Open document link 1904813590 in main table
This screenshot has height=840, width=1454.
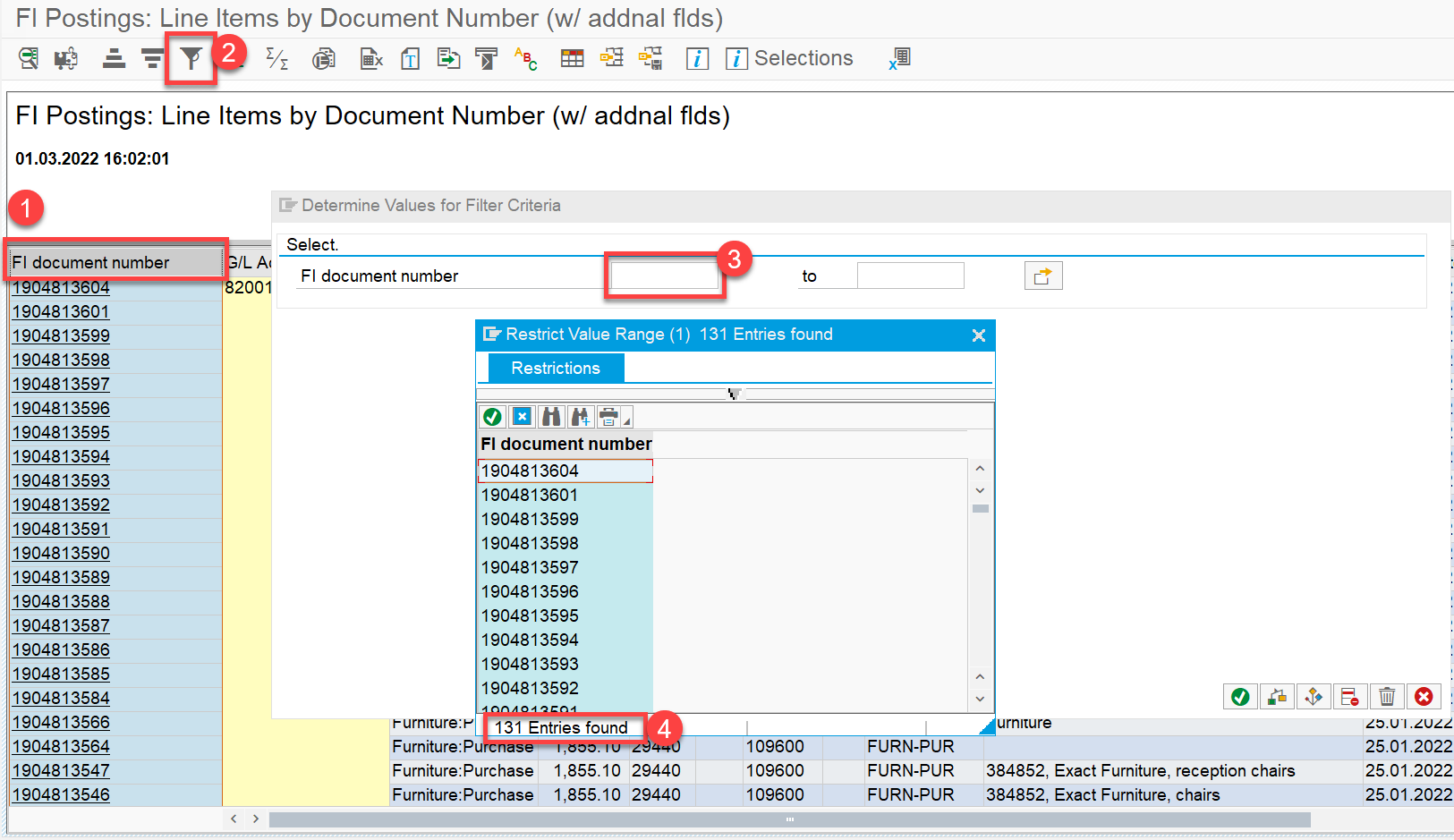(61, 553)
